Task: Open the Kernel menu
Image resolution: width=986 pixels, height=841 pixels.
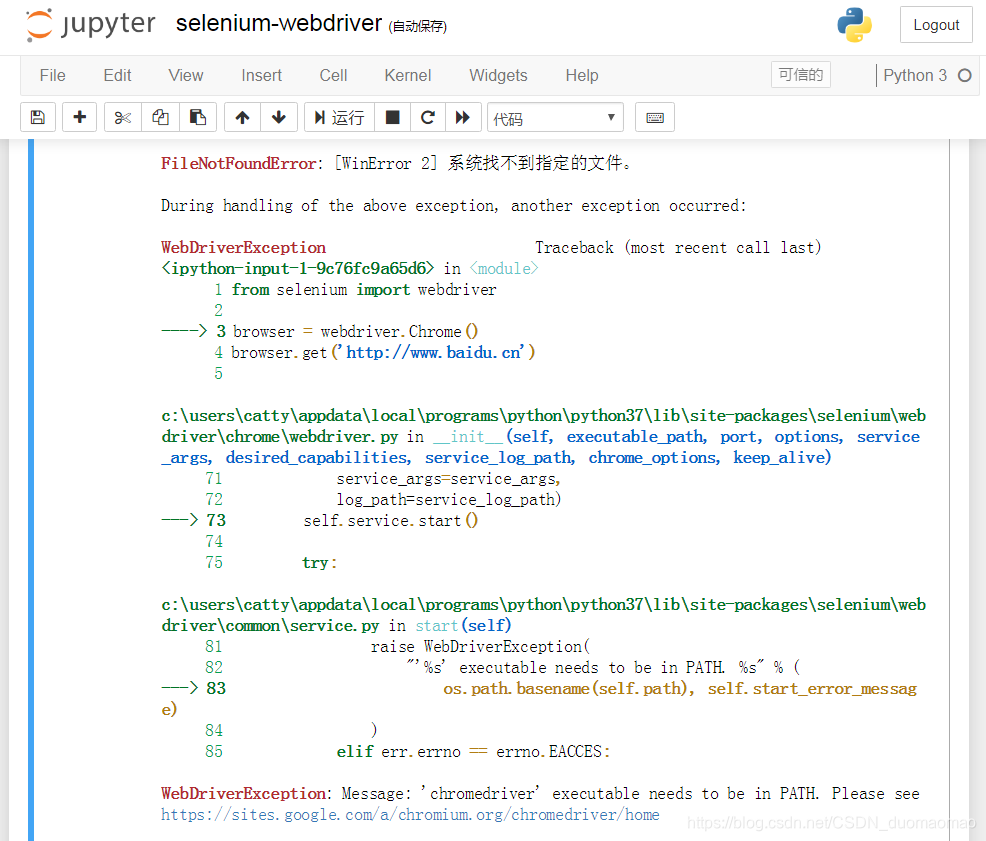Action: pos(407,75)
